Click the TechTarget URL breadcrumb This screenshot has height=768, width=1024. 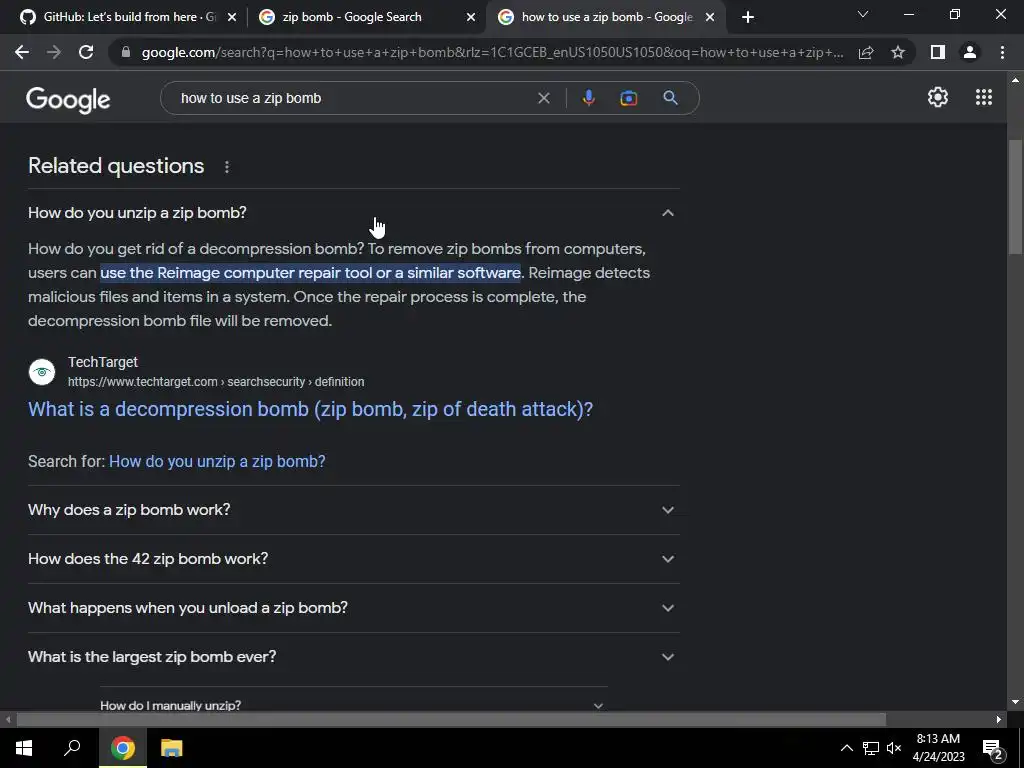pos(216,381)
